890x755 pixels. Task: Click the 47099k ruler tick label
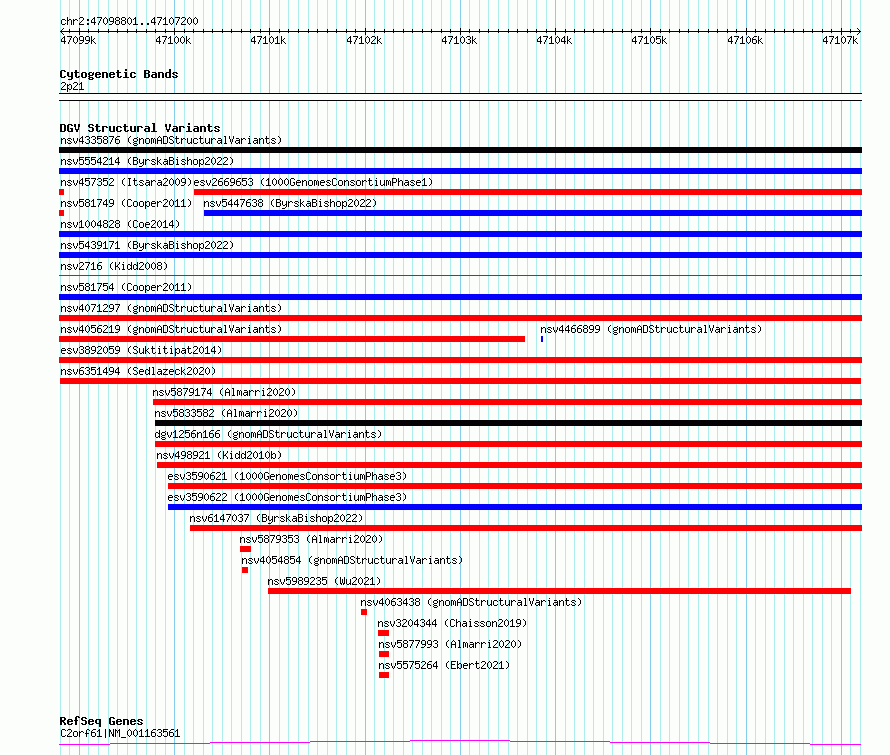78,40
